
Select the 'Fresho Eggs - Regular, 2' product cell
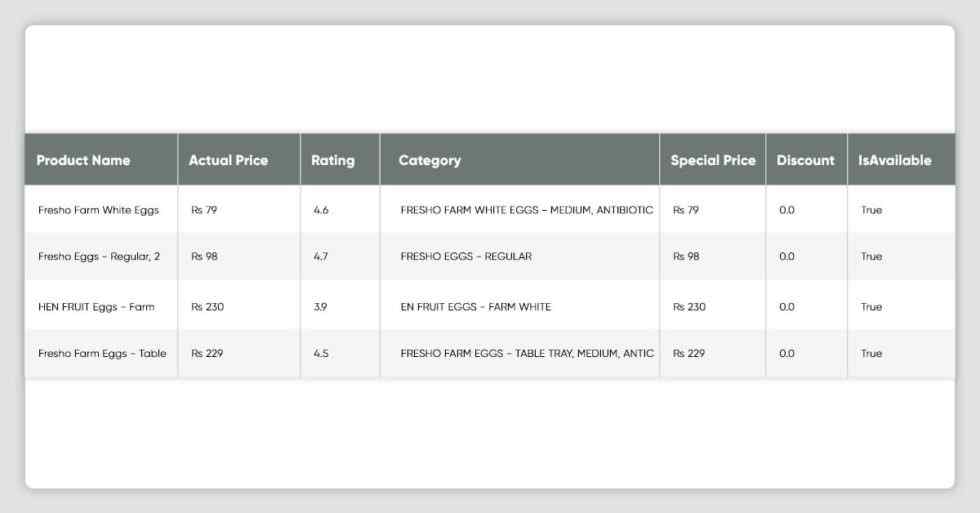click(99, 256)
